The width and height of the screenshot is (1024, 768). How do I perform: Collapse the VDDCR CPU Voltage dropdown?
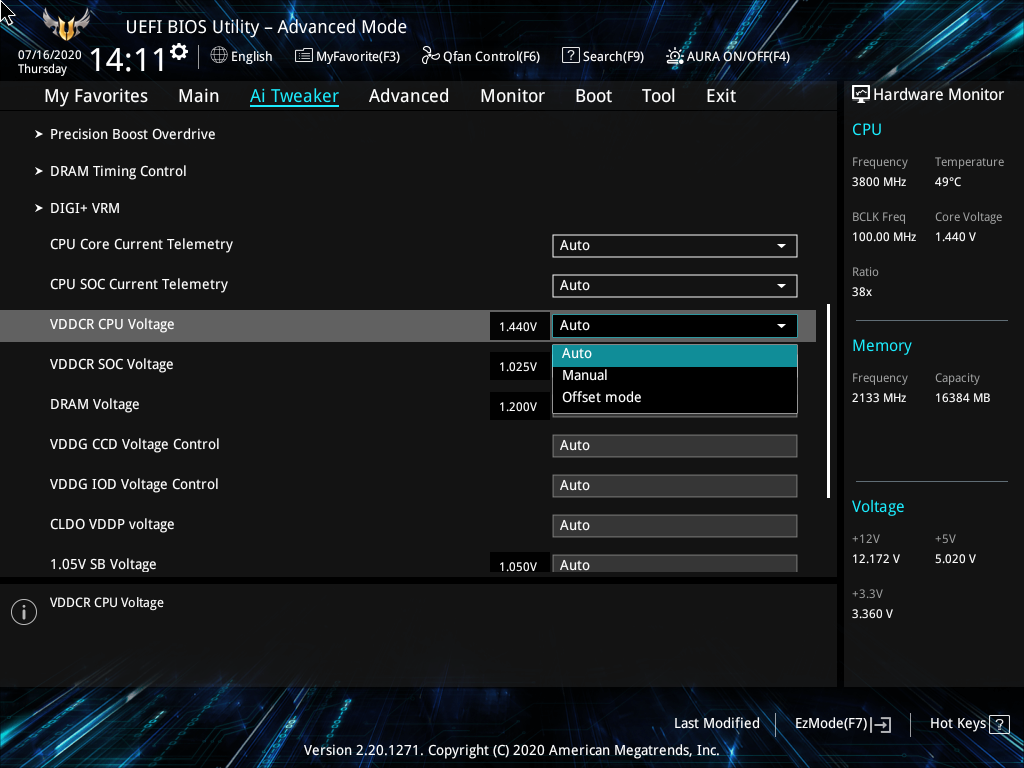tap(675, 325)
